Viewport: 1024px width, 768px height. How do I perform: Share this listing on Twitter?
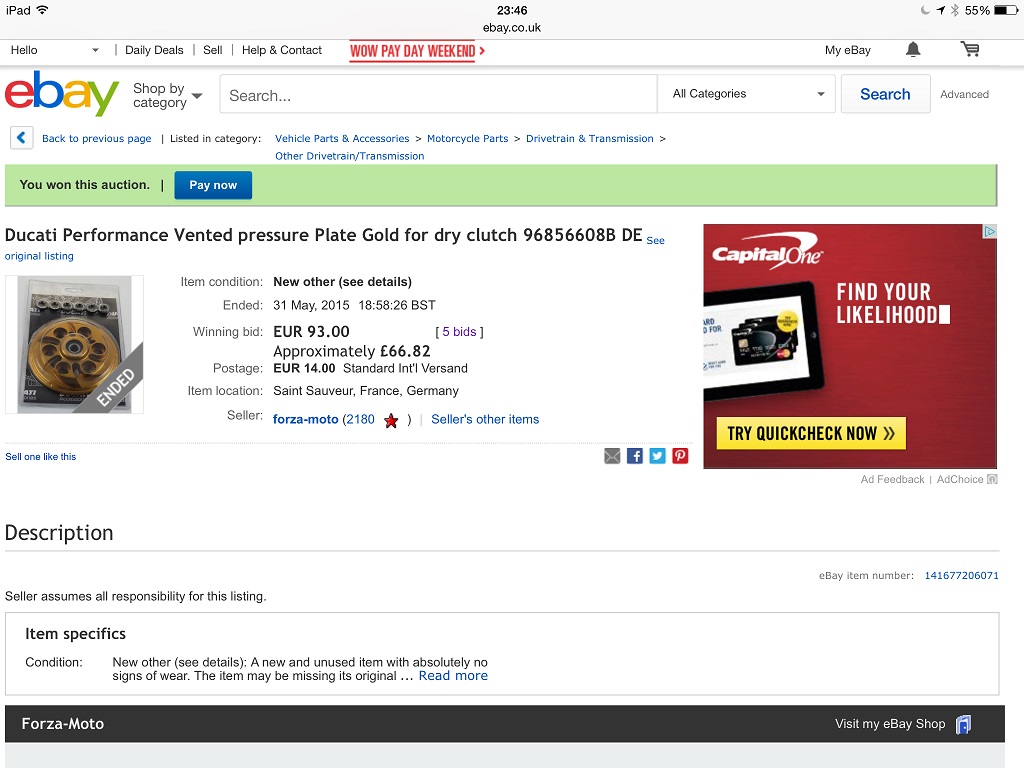click(x=658, y=456)
